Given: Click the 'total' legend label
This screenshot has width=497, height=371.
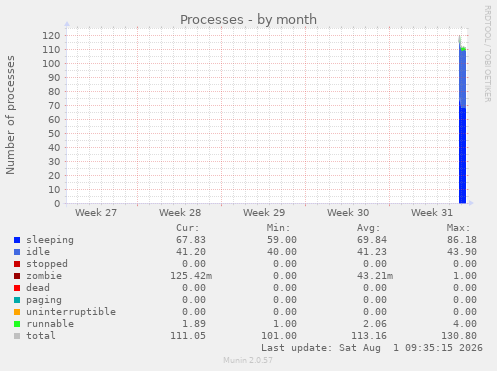Looking at the screenshot, I should pos(41,336).
